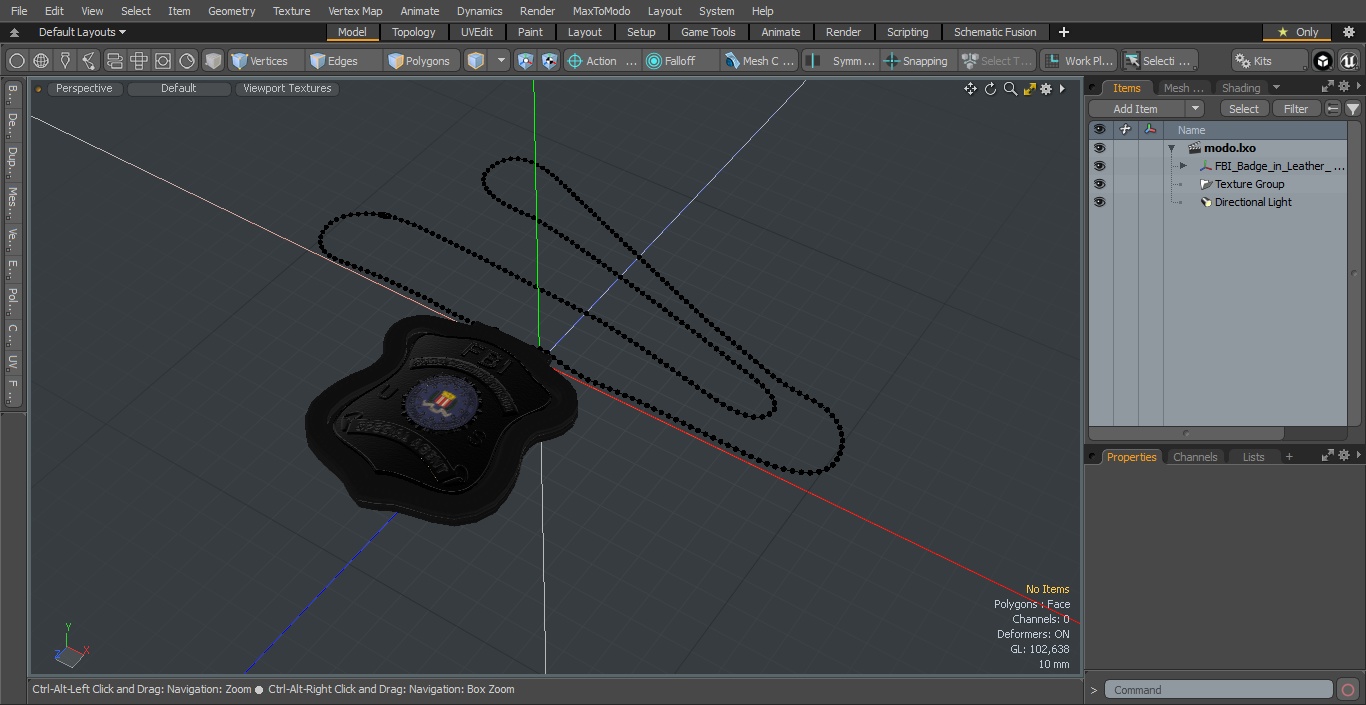Open the File menu
This screenshot has height=705, width=1366.
pyautogui.click(x=19, y=11)
